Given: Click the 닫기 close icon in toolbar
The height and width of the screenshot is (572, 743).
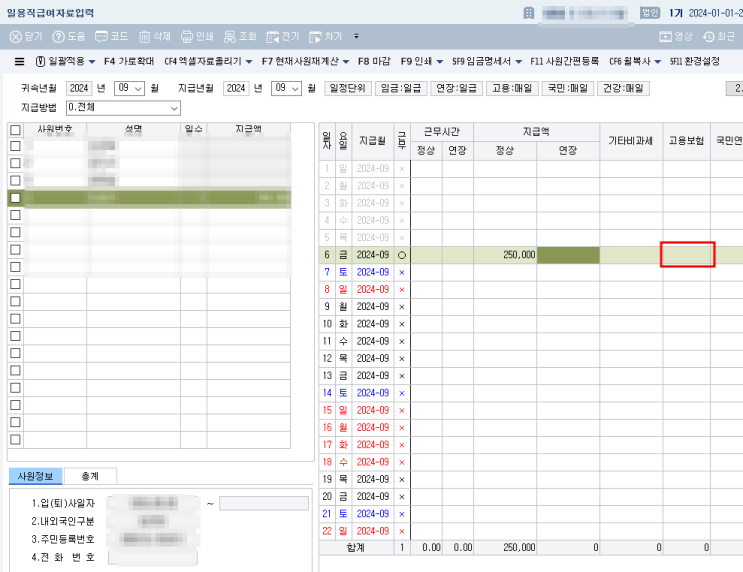Looking at the screenshot, I should 16,36.
